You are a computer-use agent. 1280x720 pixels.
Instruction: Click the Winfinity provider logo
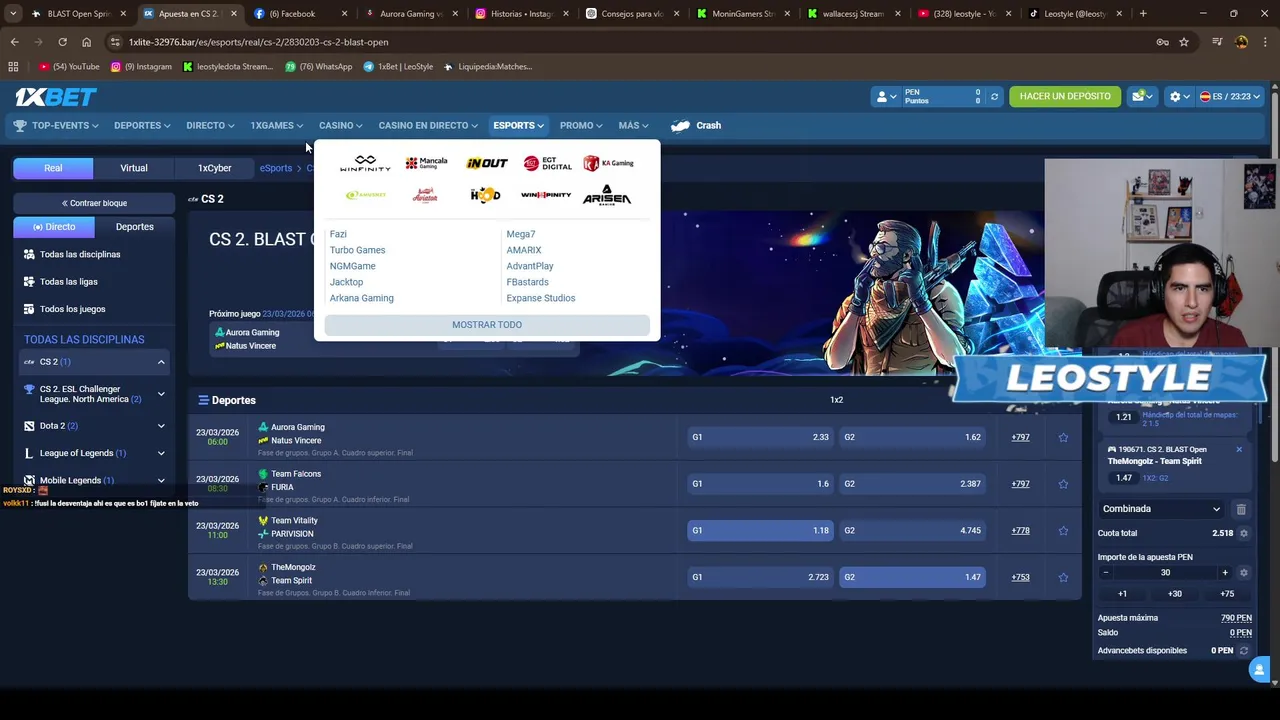pos(365,163)
